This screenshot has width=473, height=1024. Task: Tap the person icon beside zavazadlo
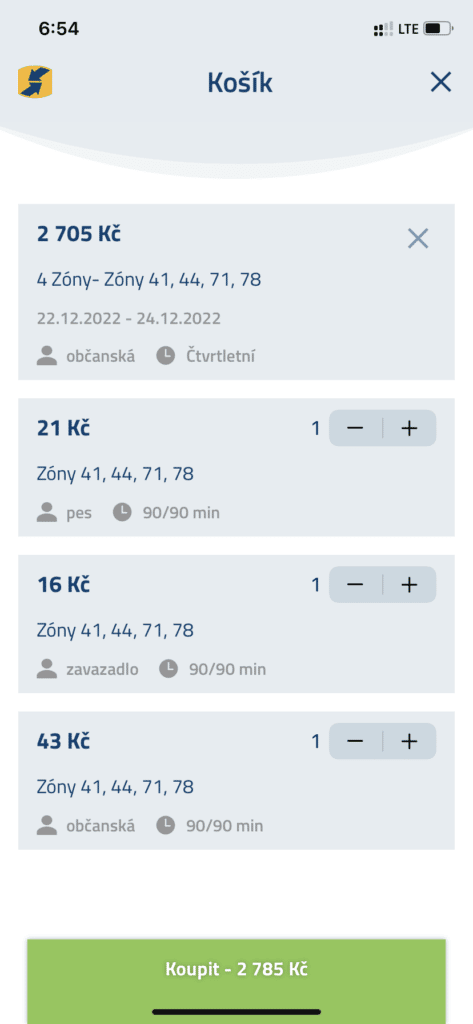pyautogui.click(x=46, y=669)
